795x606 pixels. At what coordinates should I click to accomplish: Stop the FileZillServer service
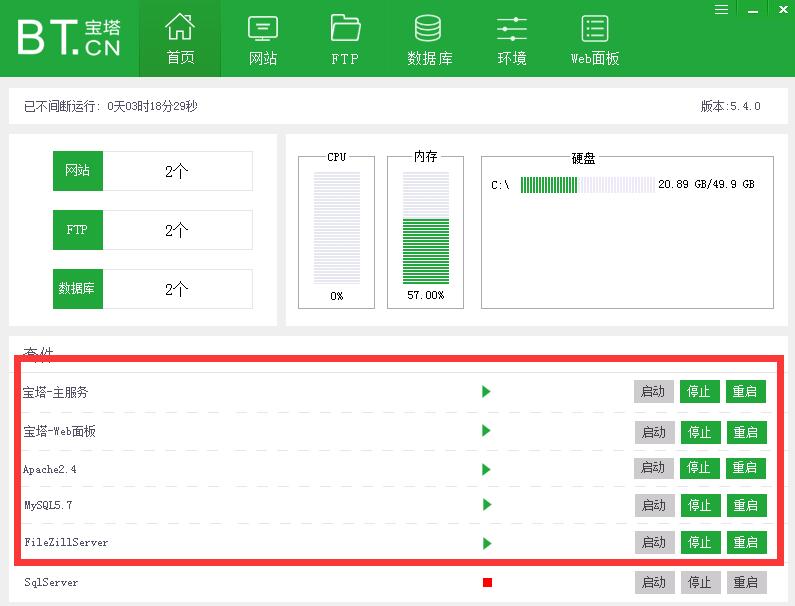point(701,543)
